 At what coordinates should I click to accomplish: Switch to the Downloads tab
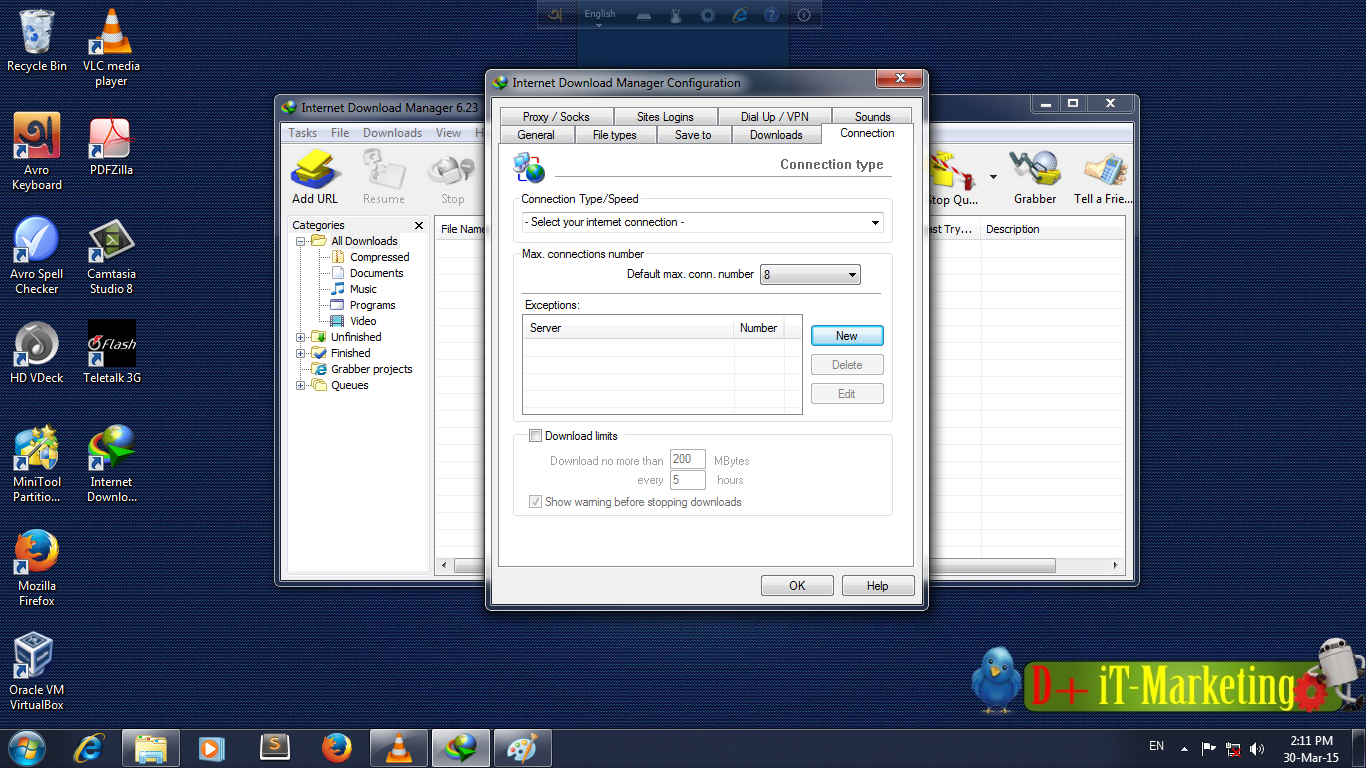pyautogui.click(x=776, y=135)
